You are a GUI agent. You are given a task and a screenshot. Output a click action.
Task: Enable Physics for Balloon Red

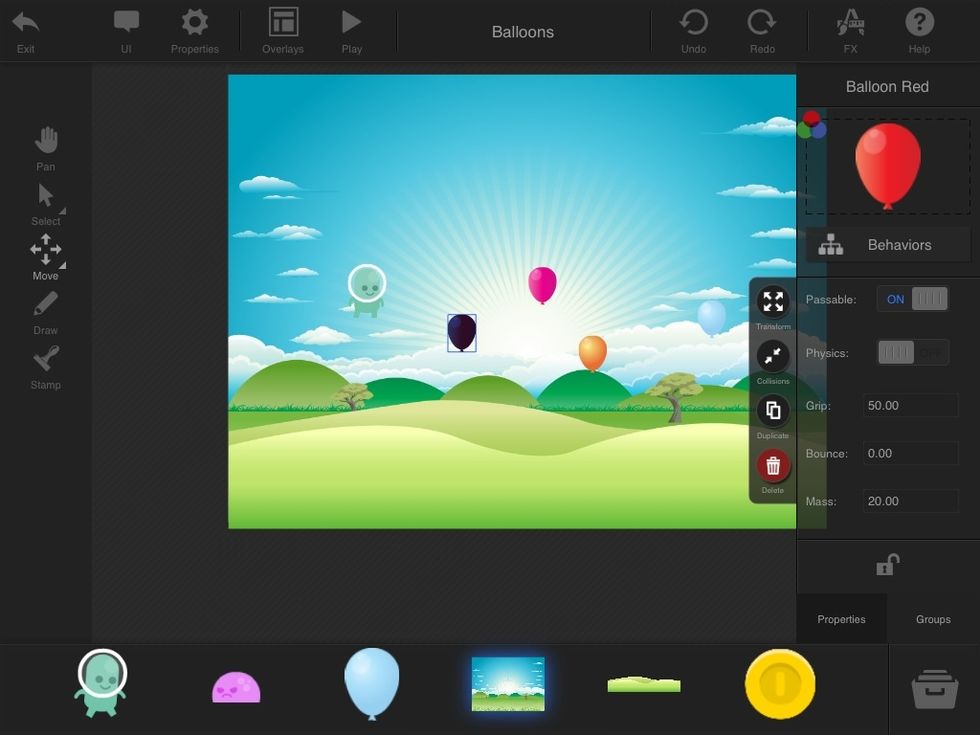point(912,352)
